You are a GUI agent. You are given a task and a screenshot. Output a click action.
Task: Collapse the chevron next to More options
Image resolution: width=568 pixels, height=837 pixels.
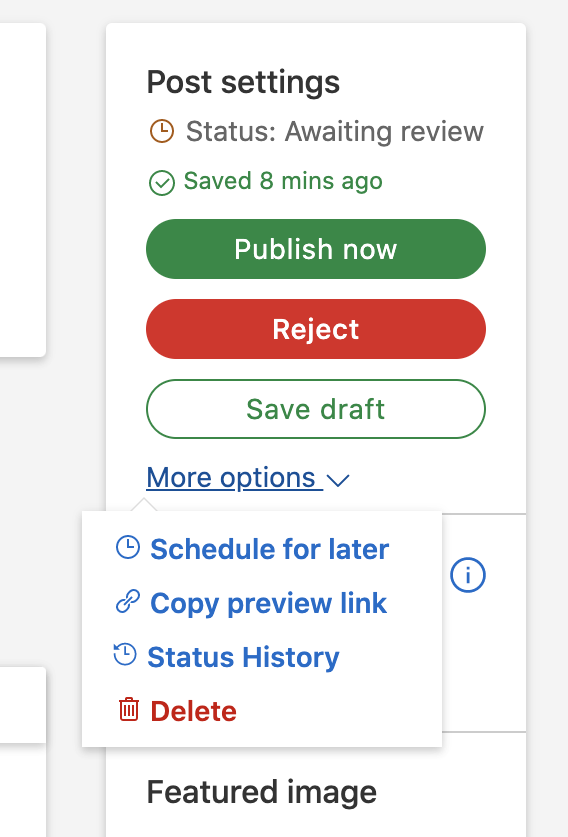click(x=337, y=480)
